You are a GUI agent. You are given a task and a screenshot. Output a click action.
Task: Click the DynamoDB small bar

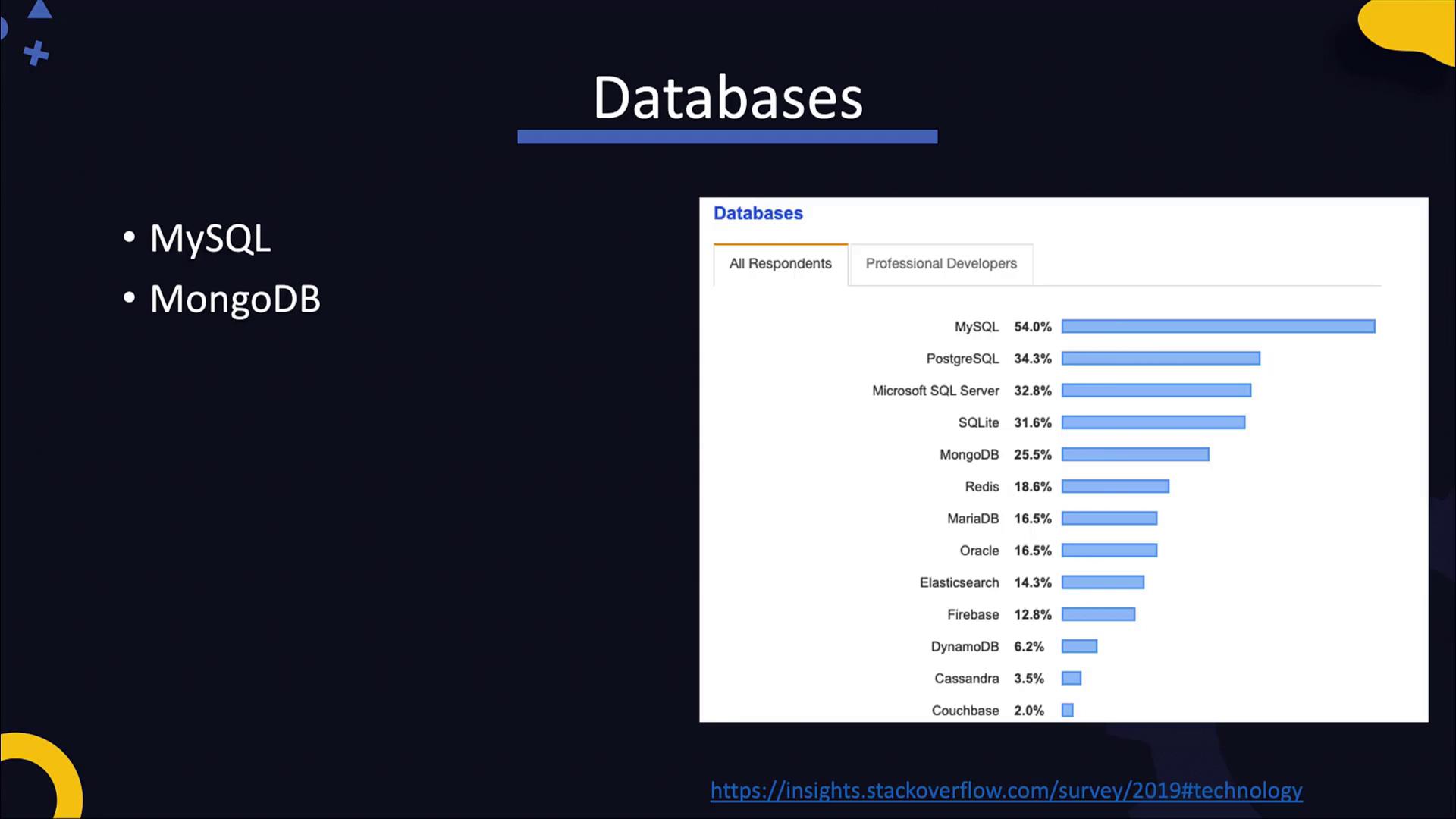click(x=1078, y=646)
